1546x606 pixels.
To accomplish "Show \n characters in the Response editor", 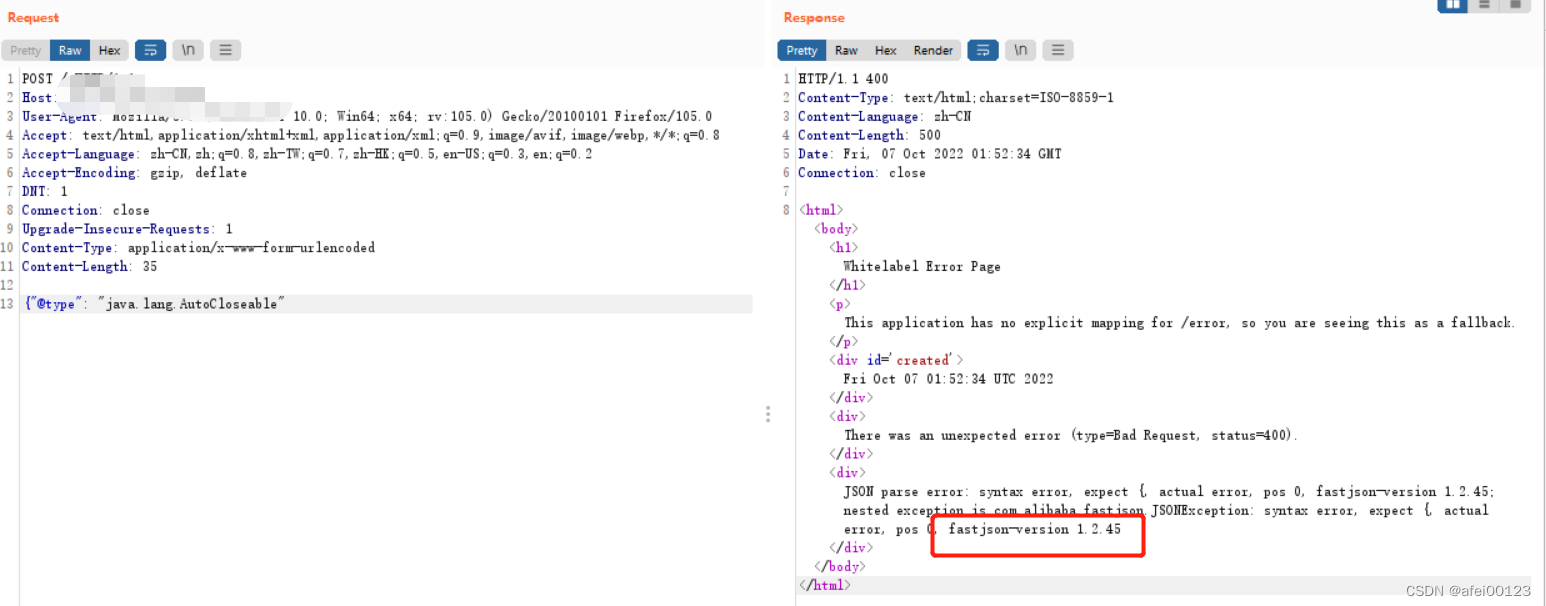I will click(1020, 49).
